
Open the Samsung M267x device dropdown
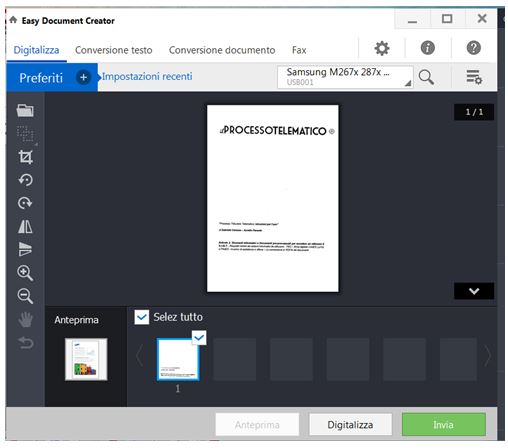coord(345,77)
